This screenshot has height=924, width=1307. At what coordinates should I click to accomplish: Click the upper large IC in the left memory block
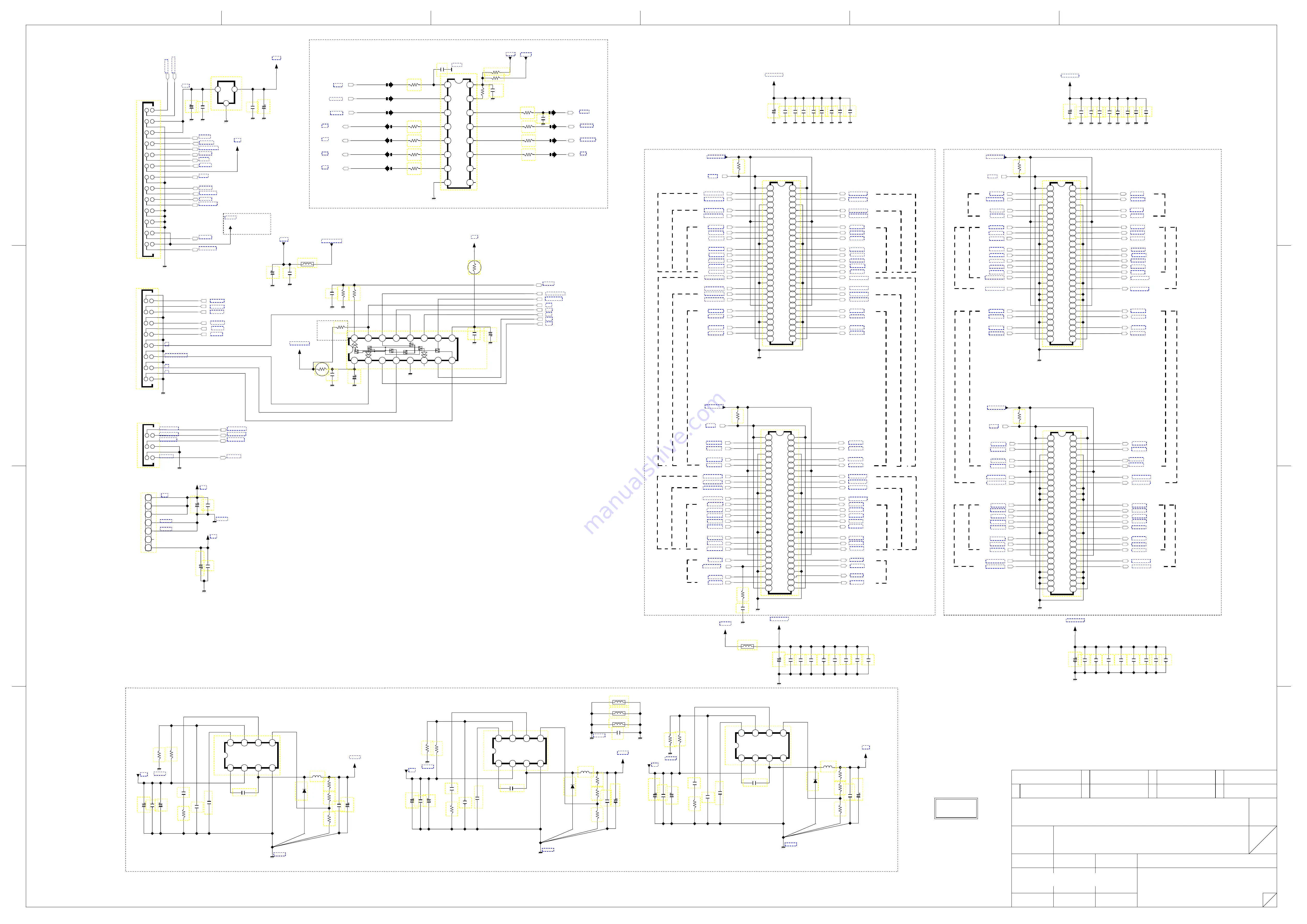click(781, 263)
